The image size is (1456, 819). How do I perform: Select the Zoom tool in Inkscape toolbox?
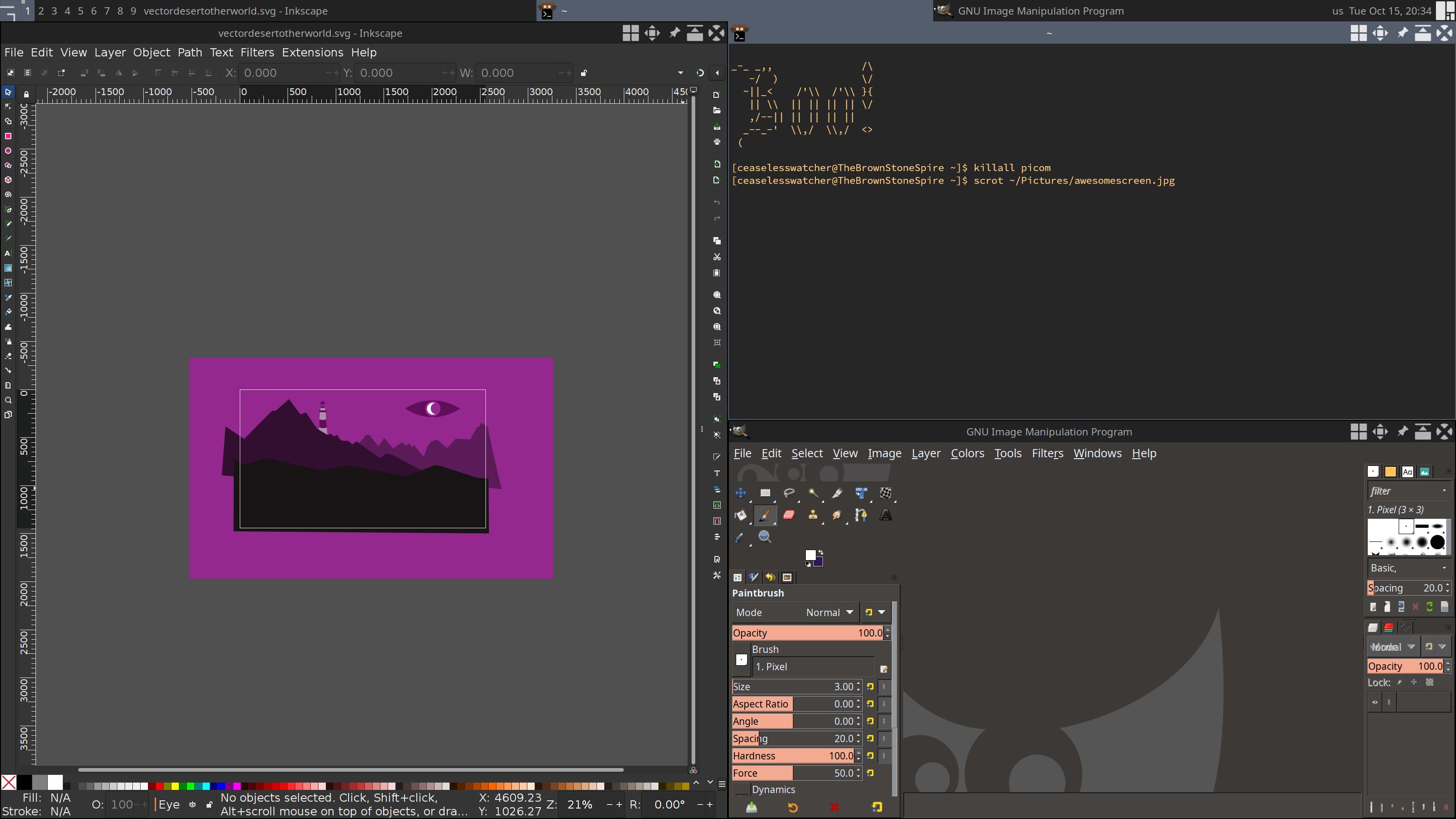[8, 400]
